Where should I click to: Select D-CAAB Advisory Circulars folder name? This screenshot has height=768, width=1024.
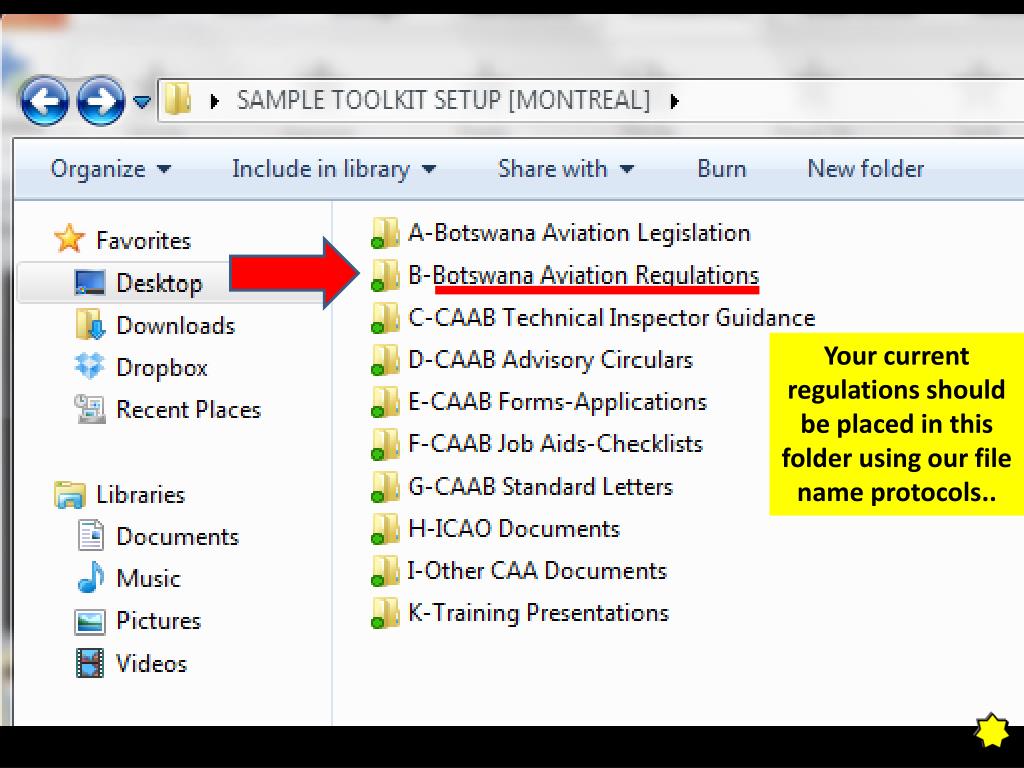[x=551, y=360]
